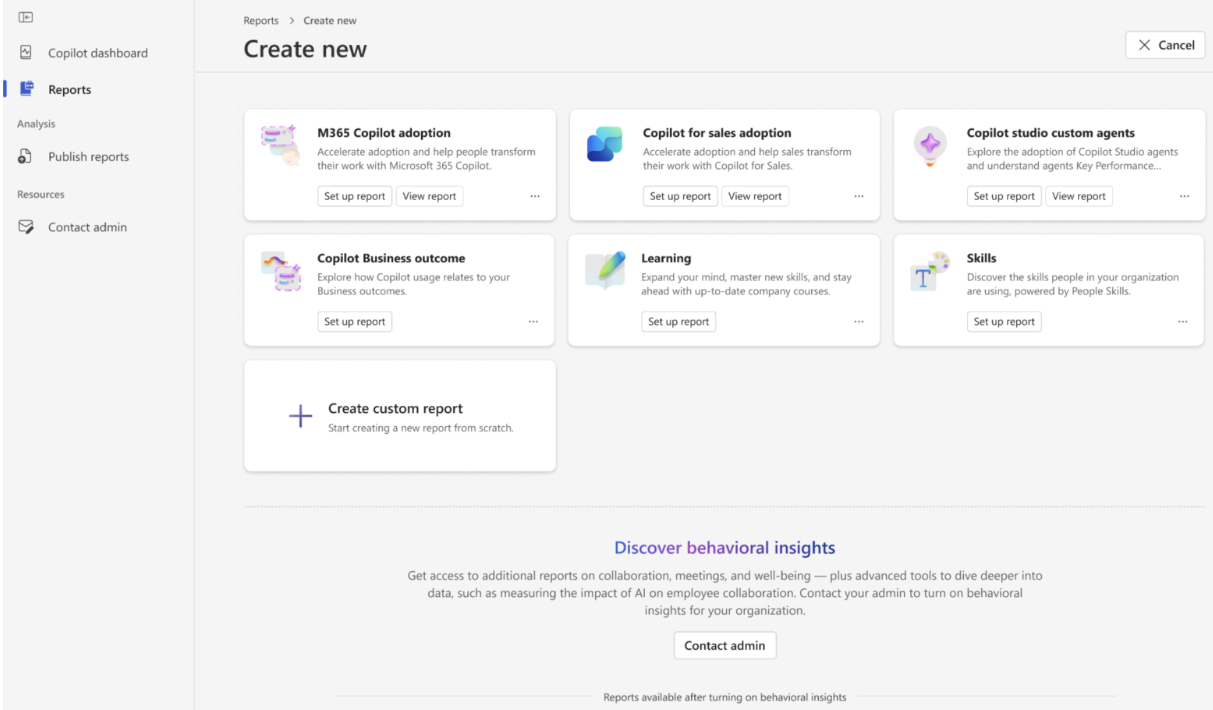
Task: Select Reports in the sidebar
Action: click(70, 89)
